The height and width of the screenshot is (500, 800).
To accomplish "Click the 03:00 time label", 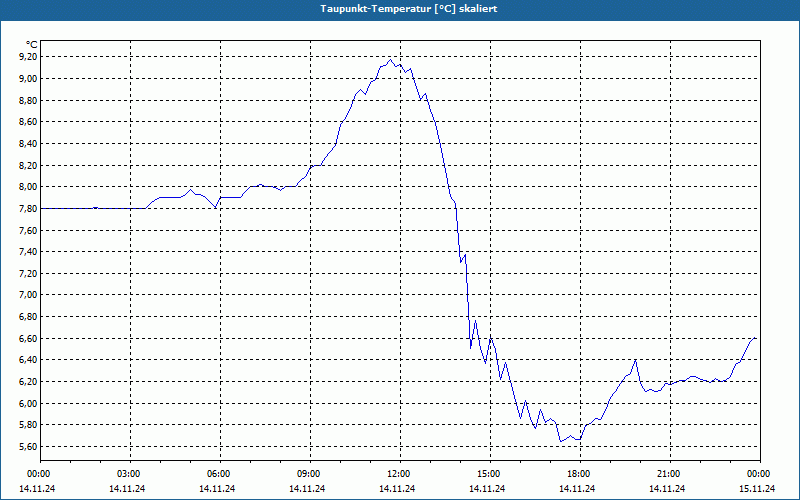I will click(131, 474).
